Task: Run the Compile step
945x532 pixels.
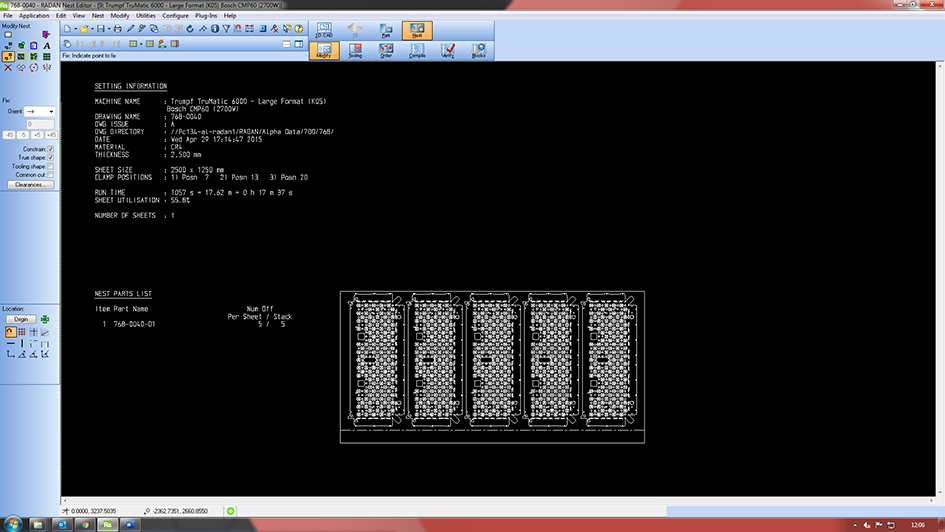Action: (417, 51)
